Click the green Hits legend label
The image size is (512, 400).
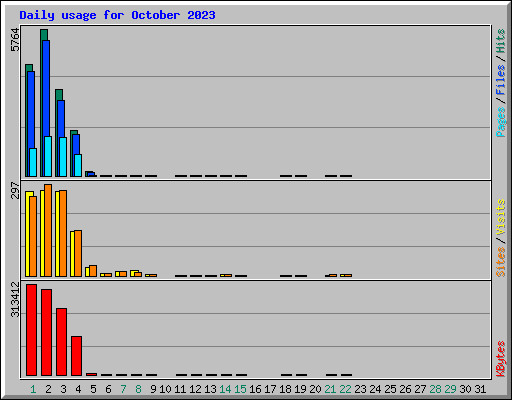click(501, 41)
